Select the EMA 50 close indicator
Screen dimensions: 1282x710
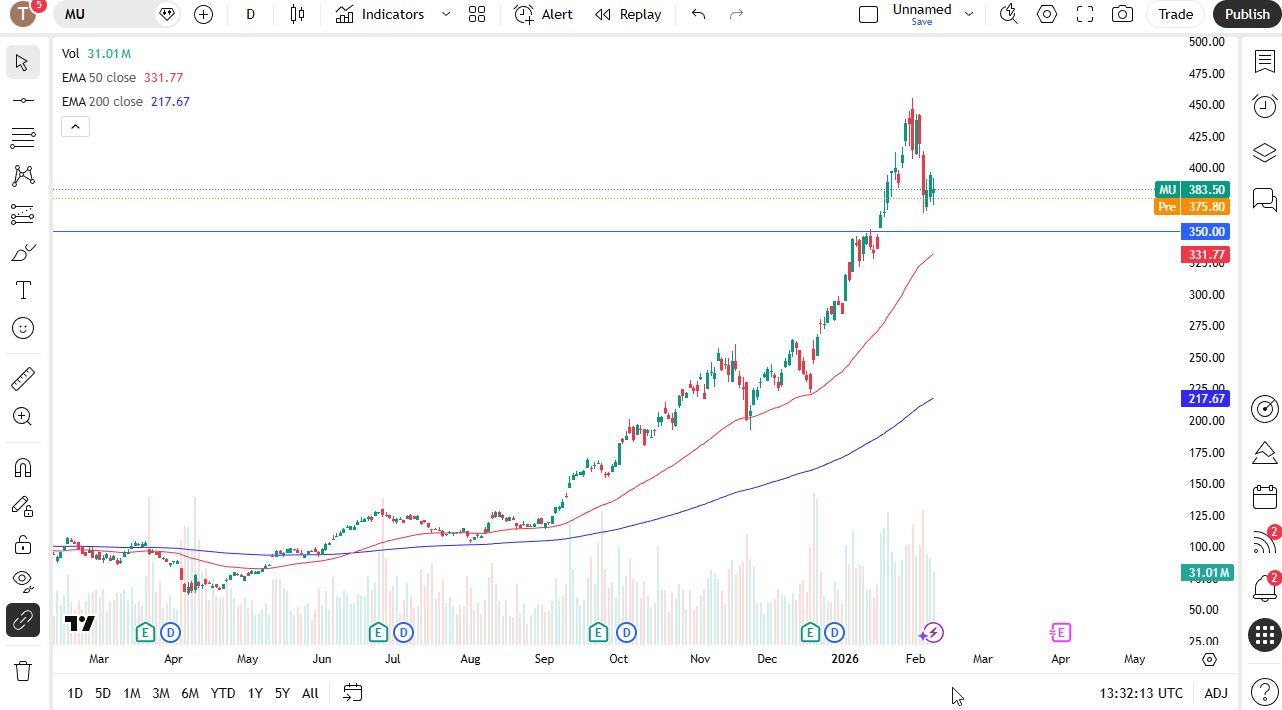(100, 77)
